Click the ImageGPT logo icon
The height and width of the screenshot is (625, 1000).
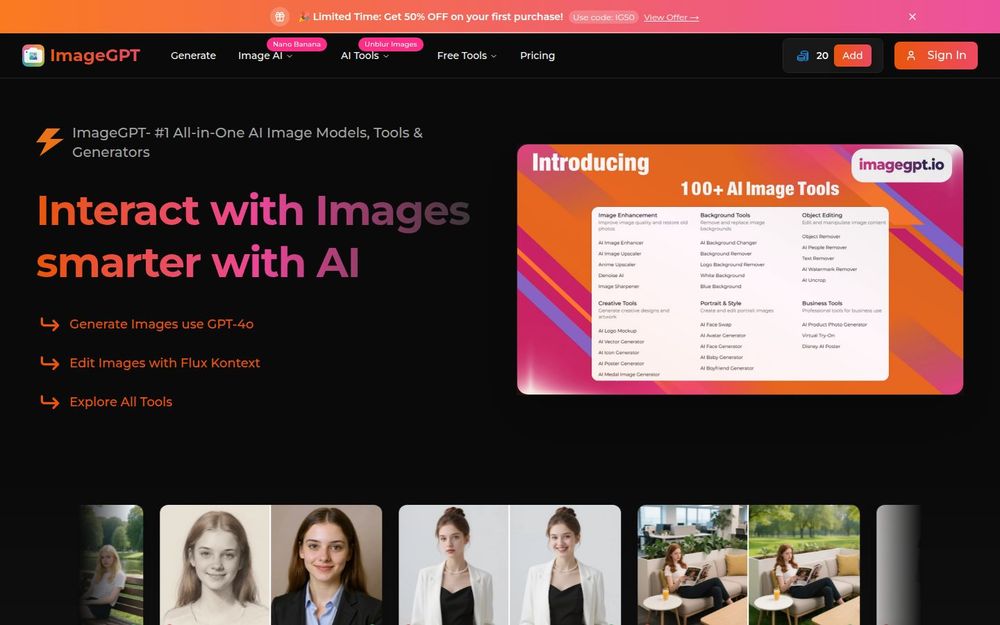point(34,55)
